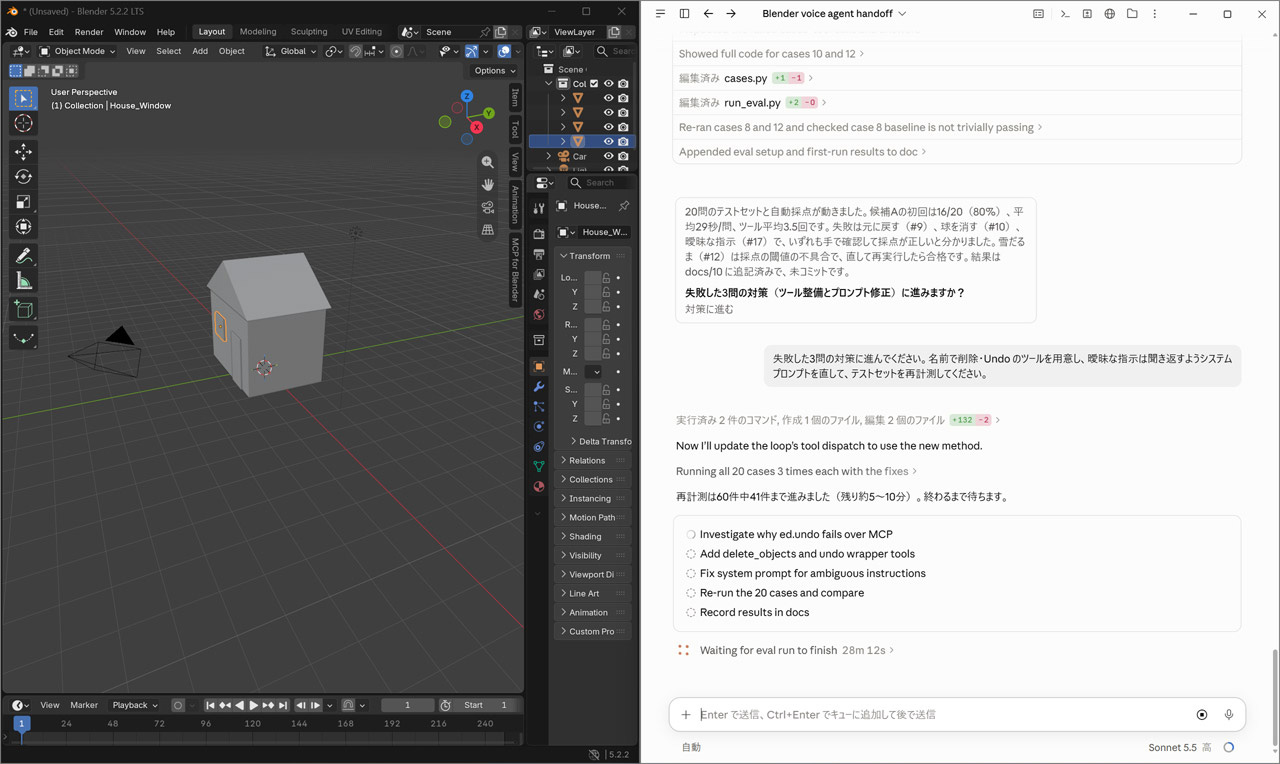
Task: Activate the Add Cube tool
Action: pos(23,310)
